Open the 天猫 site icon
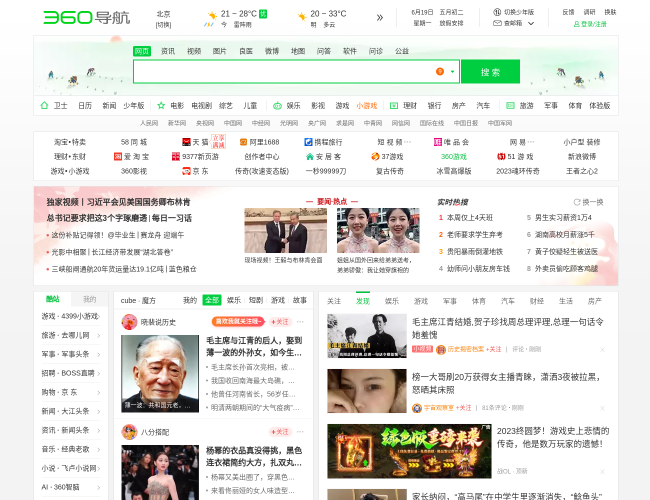The height and width of the screenshot is (500, 650). coord(187,142)
